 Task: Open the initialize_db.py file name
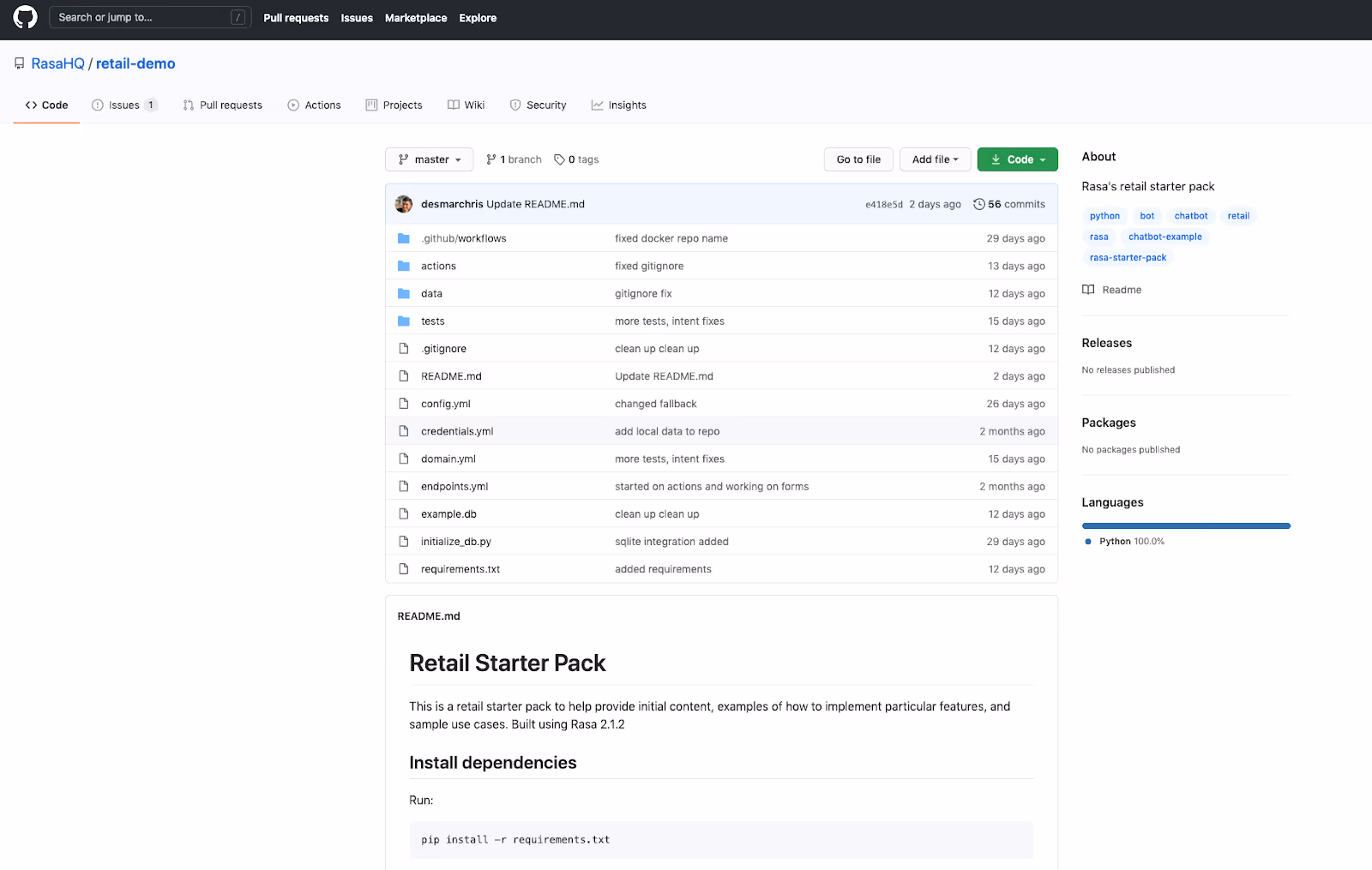[456, 542]
